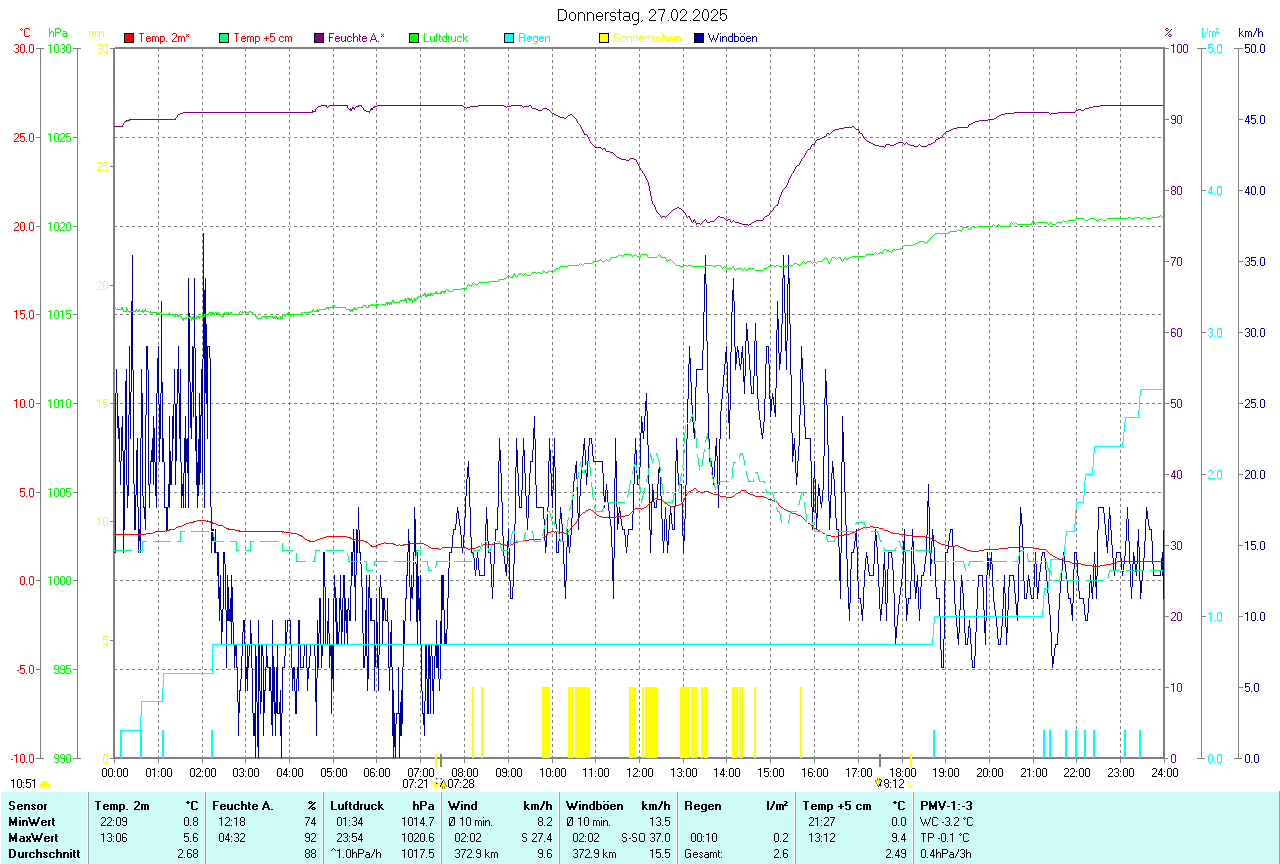Click the 'Sonnenschein' legend label
The width and height of the screenshot is (1280, 864).
click(x=647, y=38)
